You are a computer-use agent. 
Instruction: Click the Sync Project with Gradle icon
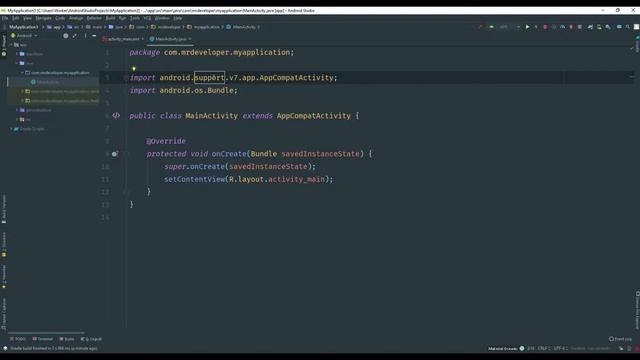[x=590, y=27]
